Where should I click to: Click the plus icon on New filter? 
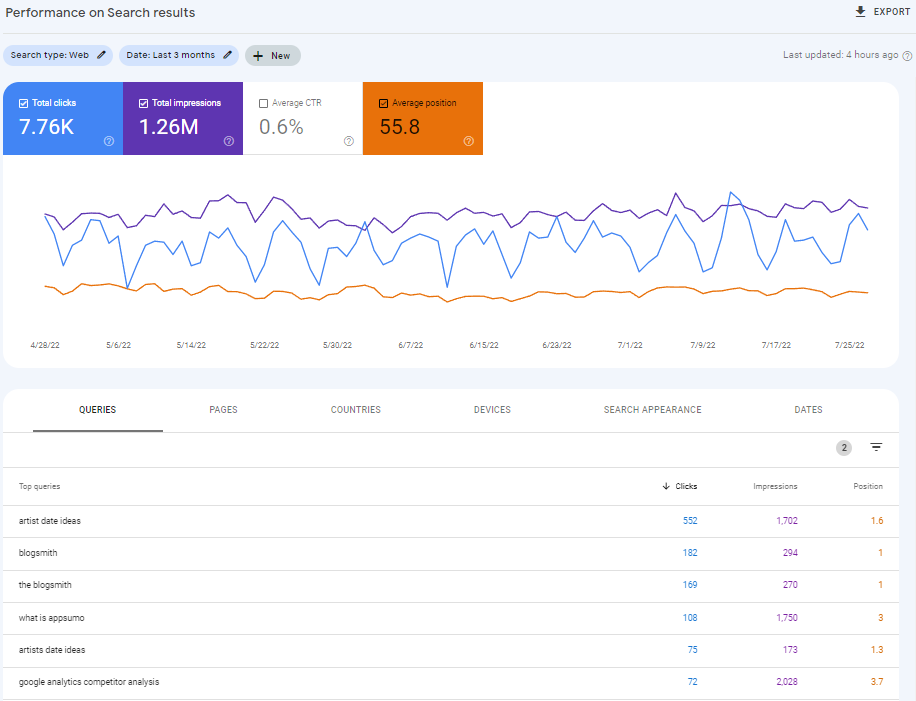258,56
